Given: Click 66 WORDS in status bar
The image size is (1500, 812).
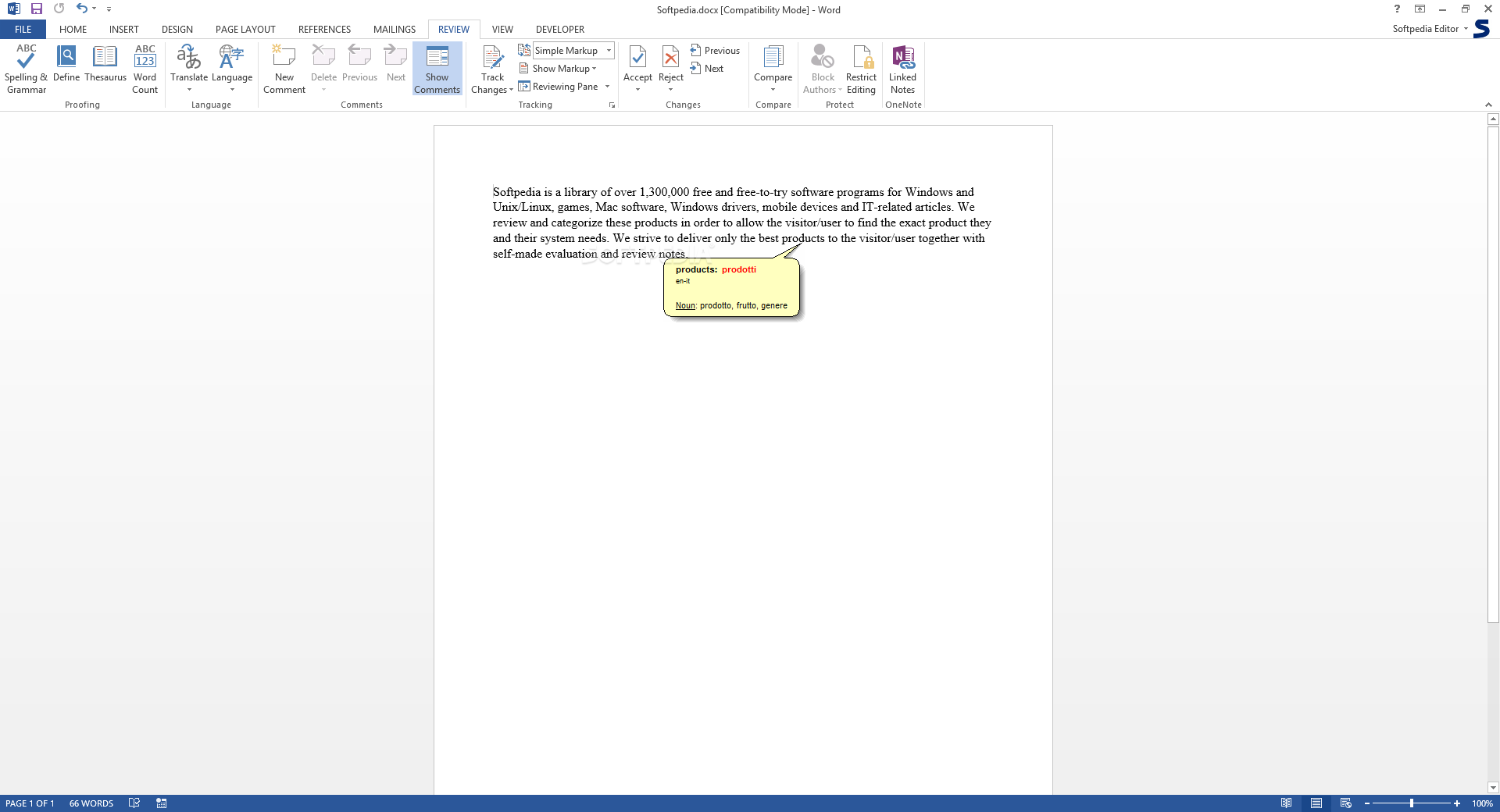Looking at the screenshot, I should [x=91, y=803].
